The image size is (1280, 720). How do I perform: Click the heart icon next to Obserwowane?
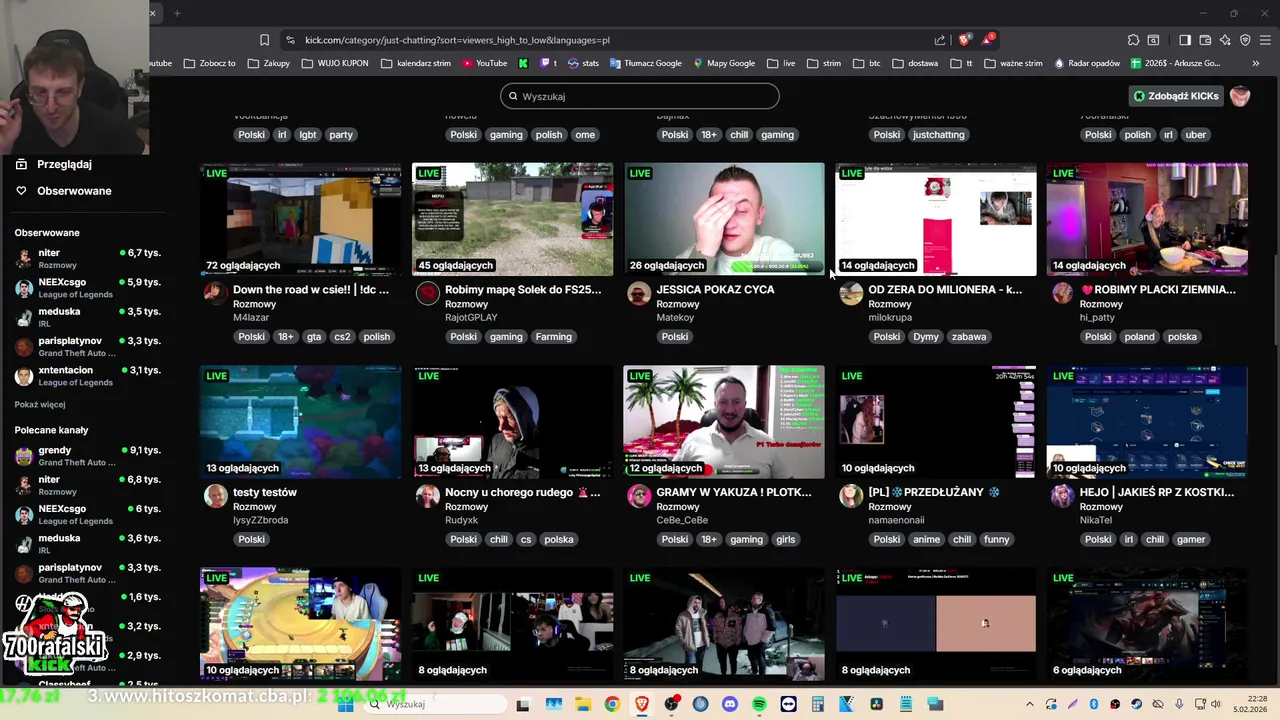pyautogui.click(x=21, y=191)
